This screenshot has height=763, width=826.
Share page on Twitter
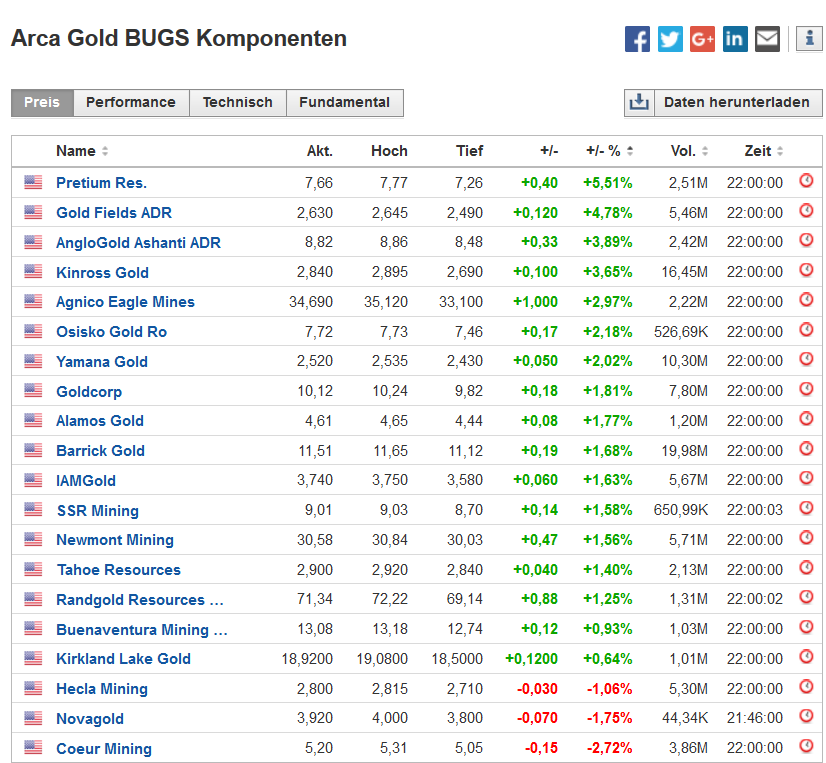tap(670, 39)
